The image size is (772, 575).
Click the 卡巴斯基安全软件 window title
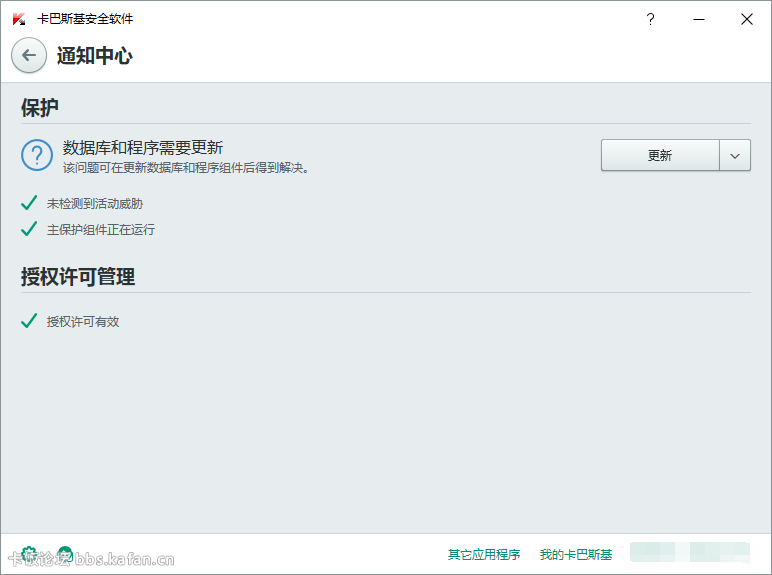[x=85, y=19]
